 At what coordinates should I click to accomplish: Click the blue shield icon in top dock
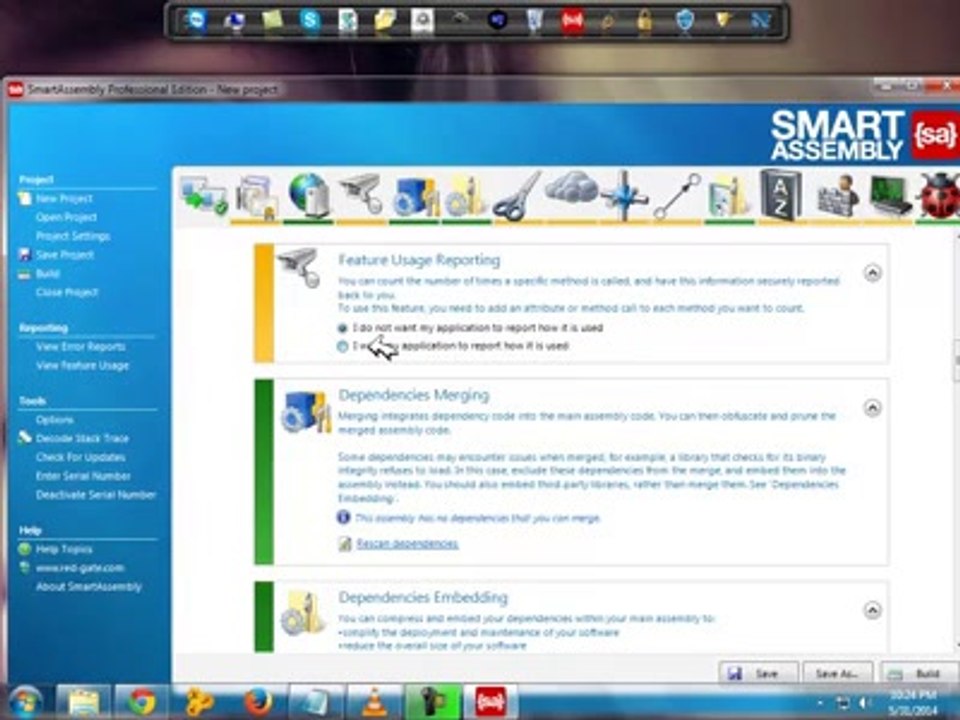[x=685, y=20]
